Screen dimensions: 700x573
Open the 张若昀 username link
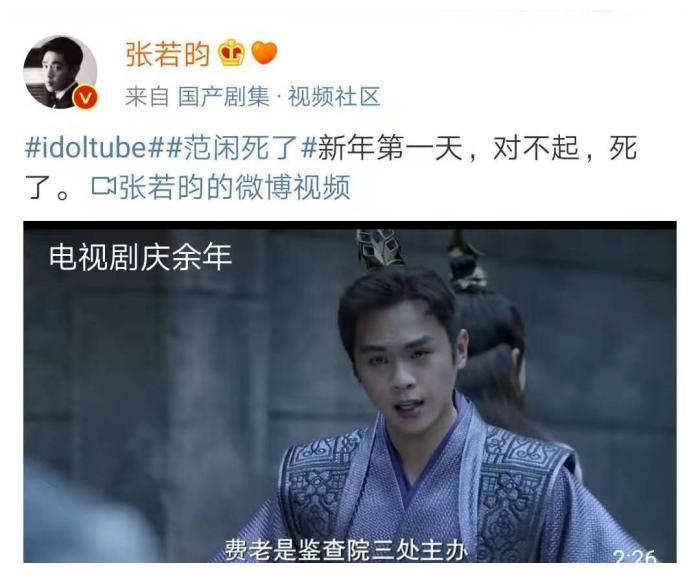click(x=167, y=54)
